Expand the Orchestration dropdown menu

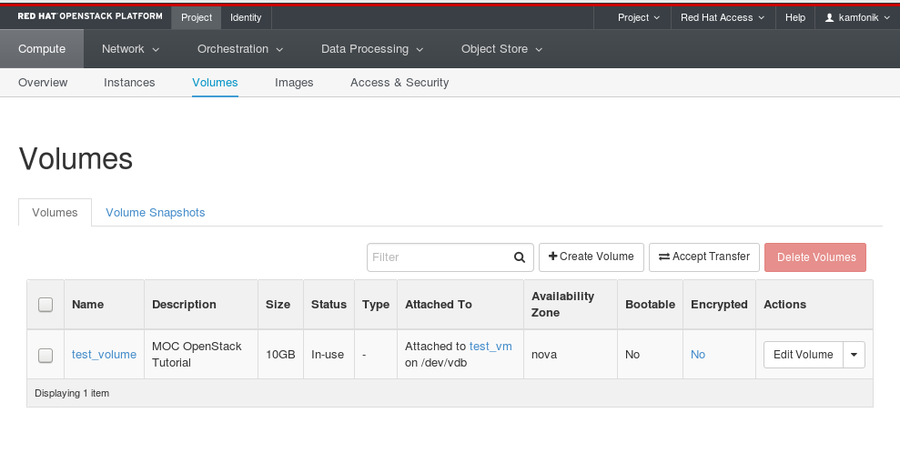pyautogui.click(x=240, y=49)
